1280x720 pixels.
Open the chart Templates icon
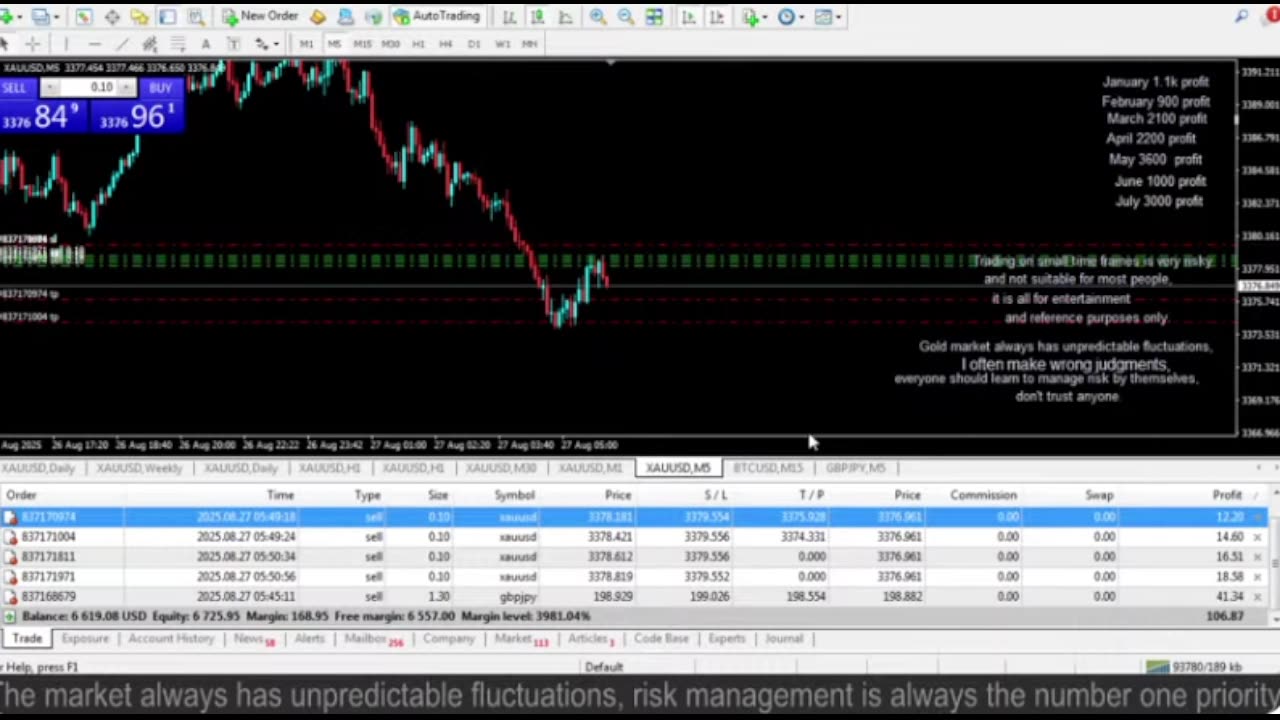[x=823, y=17]
